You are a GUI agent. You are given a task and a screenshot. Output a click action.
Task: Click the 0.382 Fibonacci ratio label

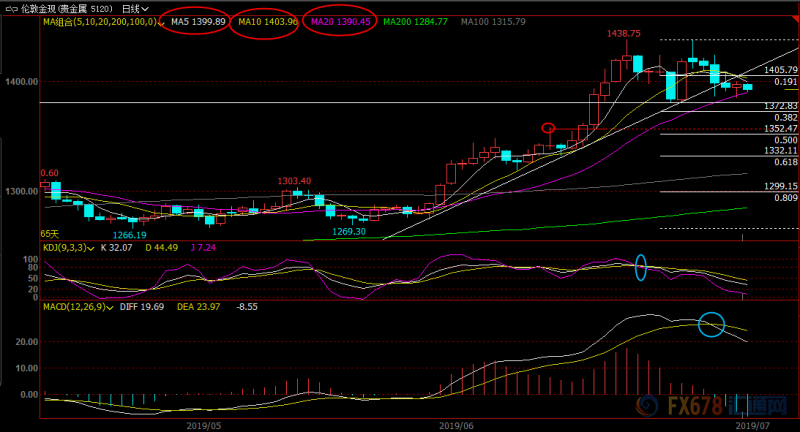pyautogui.click(x=786, y=118)
